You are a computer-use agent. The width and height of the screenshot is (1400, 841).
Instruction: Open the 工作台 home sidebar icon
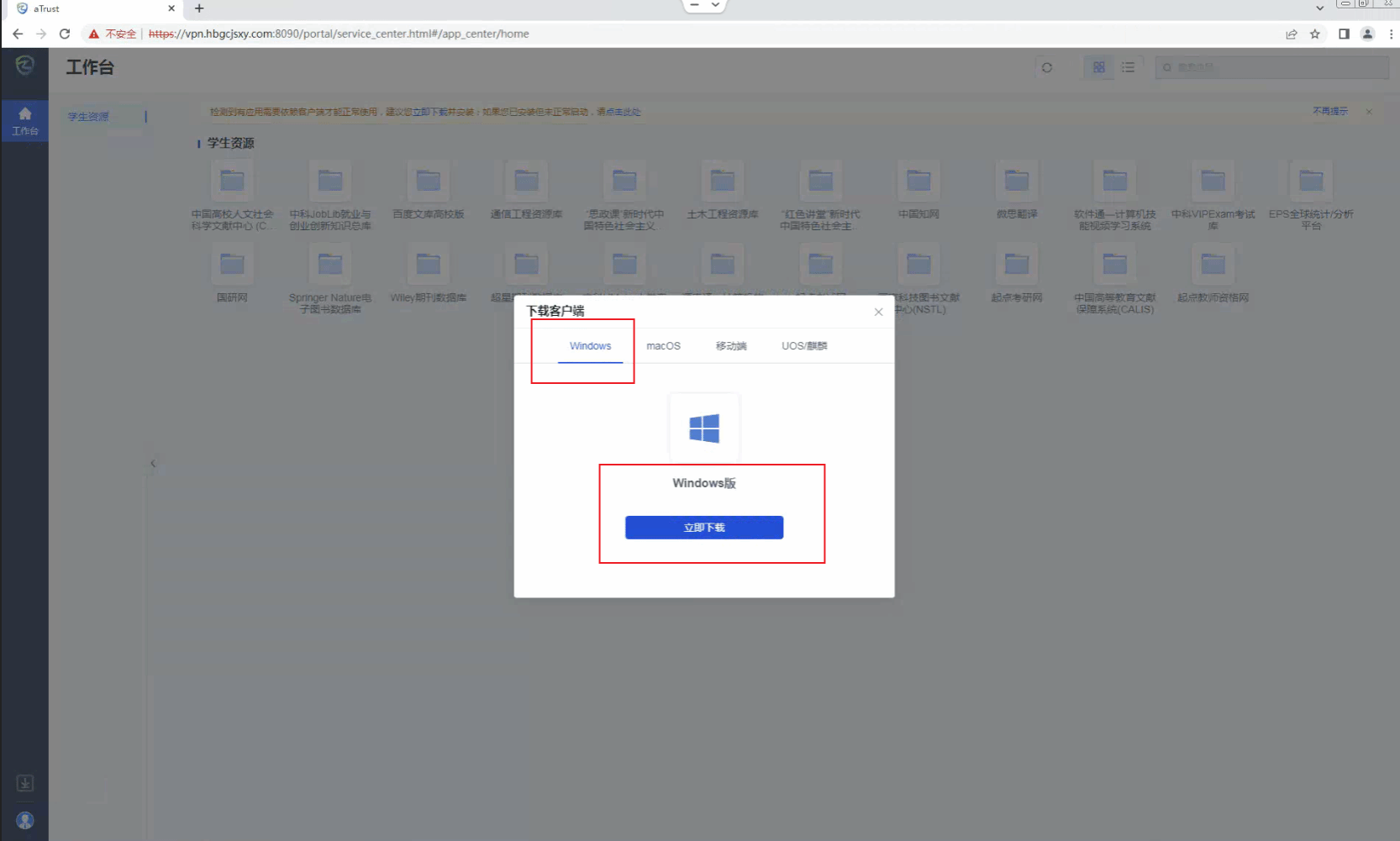pyautogui.click(x=24, y=120)
